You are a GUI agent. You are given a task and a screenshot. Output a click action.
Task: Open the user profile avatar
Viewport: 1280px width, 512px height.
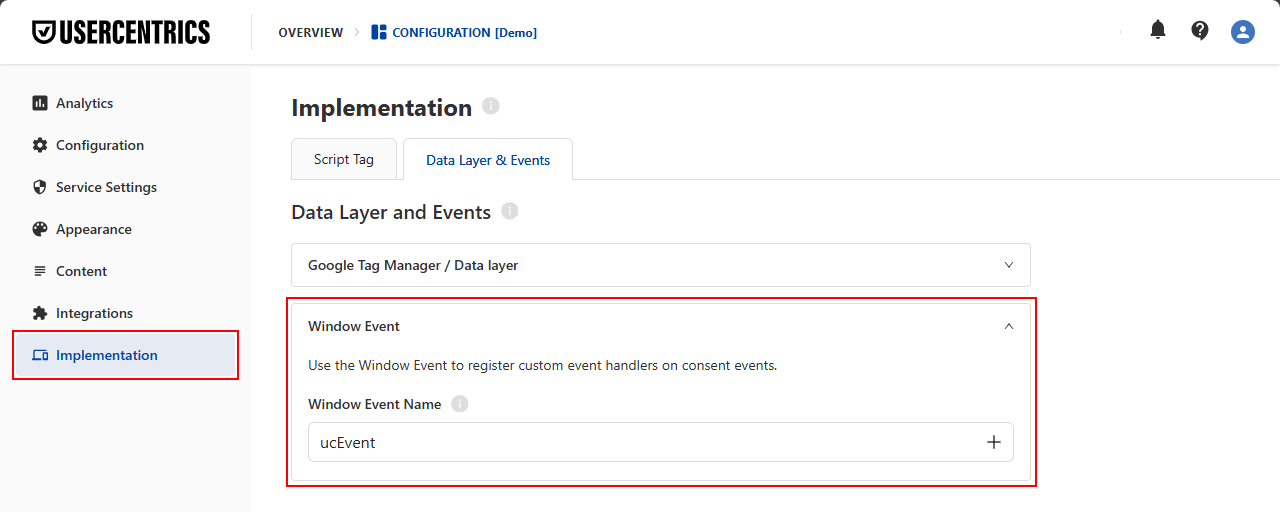(1243, 32)
